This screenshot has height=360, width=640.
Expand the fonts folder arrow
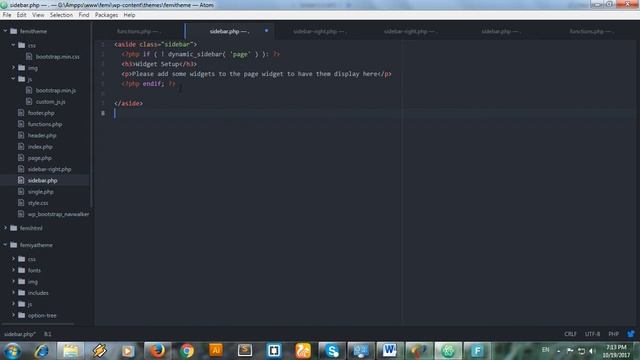pyautogui.click(x=13, y=270)
